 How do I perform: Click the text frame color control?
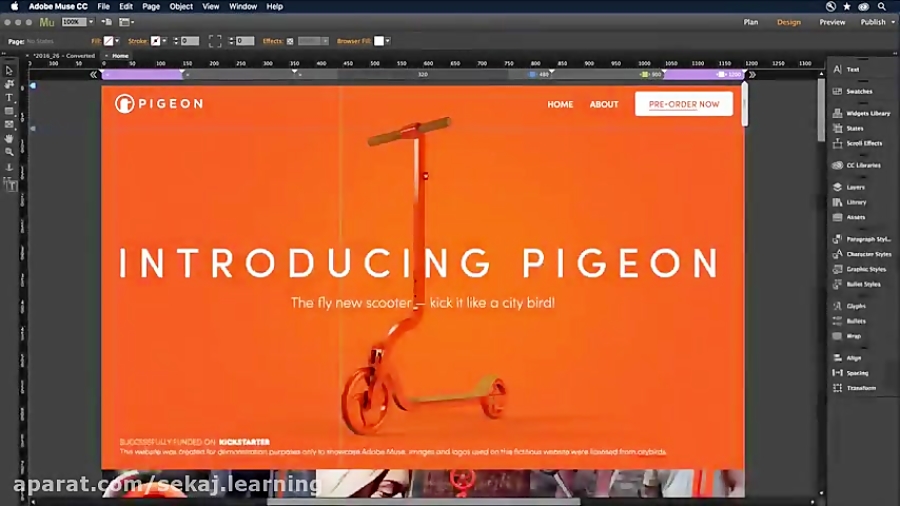click(10, 185)
